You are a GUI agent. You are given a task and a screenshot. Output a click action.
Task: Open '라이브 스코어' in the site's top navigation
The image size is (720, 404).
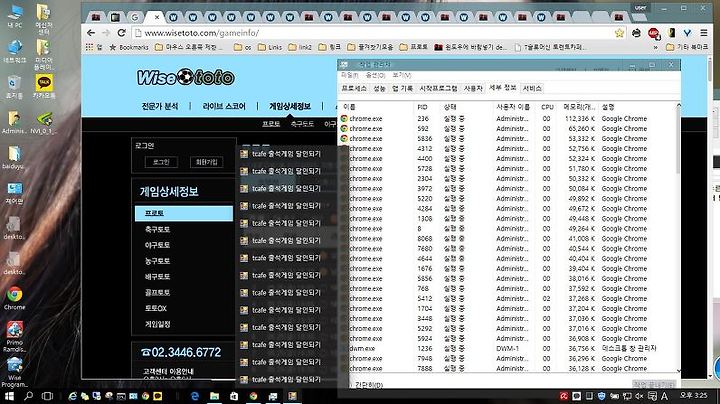[x=224, y=106]
